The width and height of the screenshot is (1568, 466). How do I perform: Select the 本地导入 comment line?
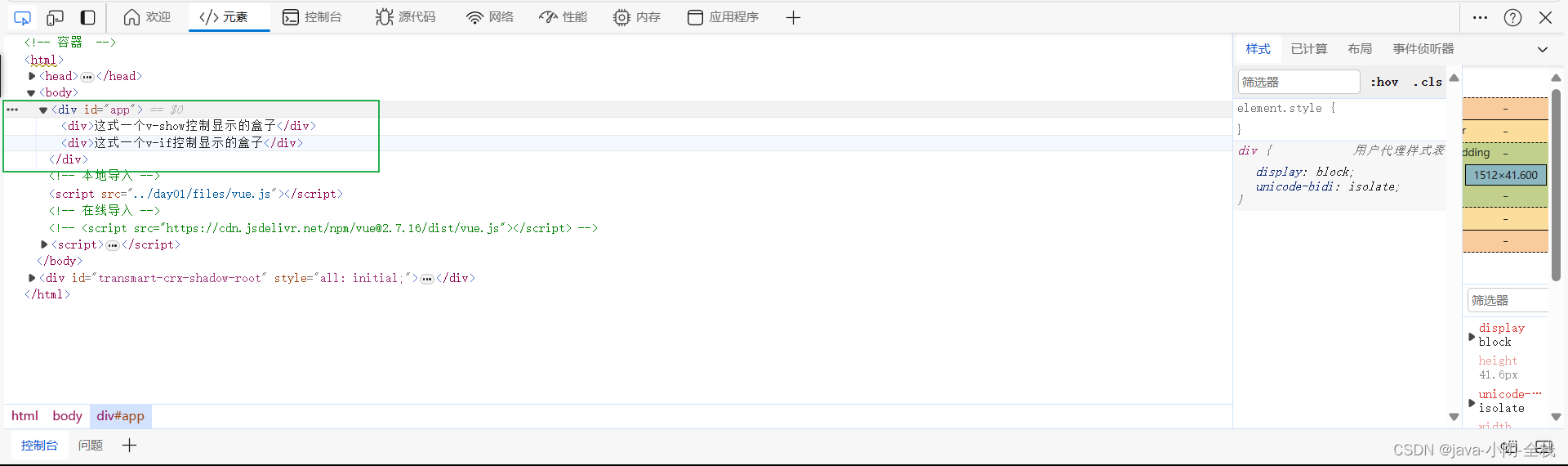tap(105, 177)
